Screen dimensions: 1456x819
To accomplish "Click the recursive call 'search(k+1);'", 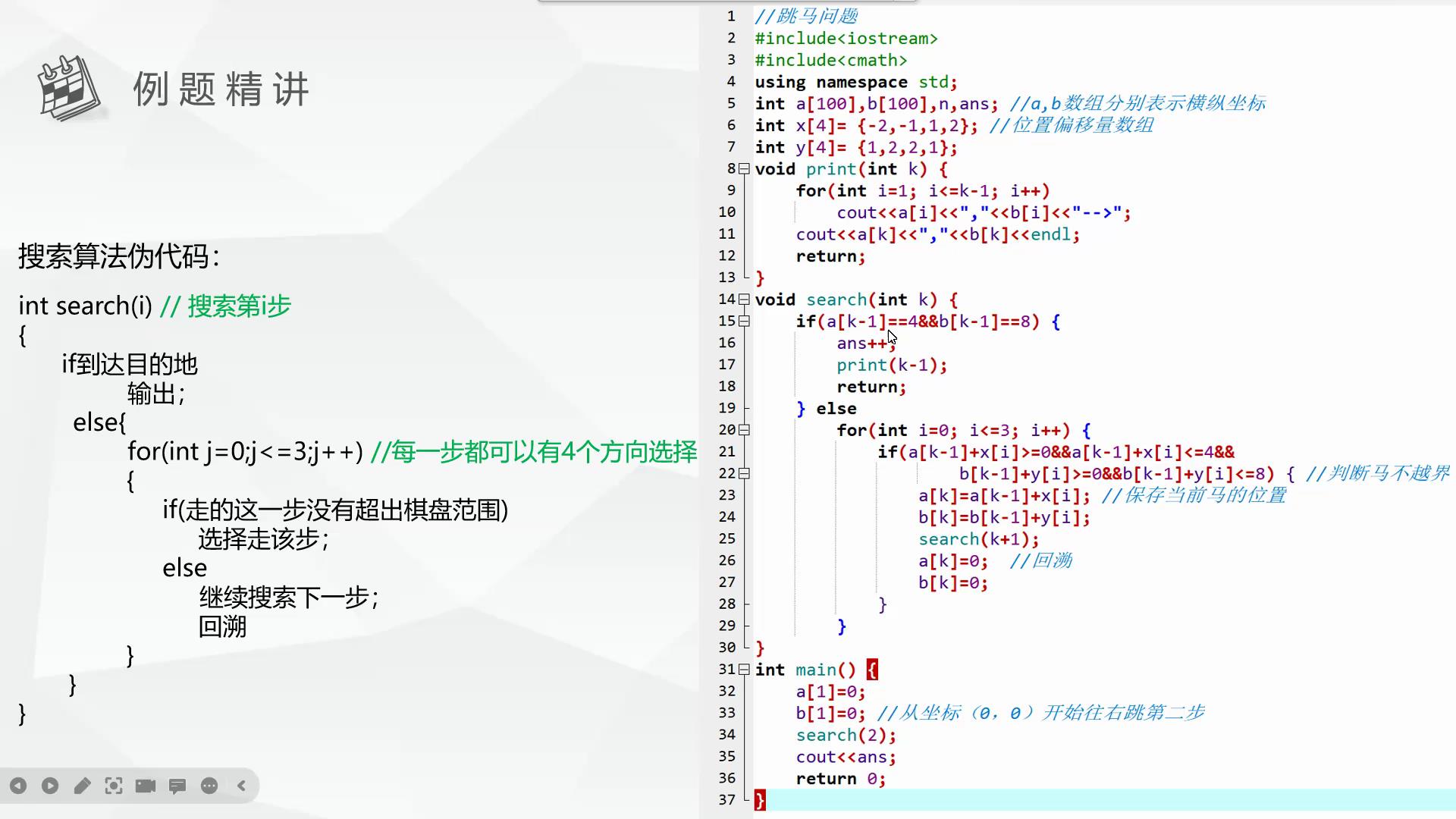I will point(979,539).
